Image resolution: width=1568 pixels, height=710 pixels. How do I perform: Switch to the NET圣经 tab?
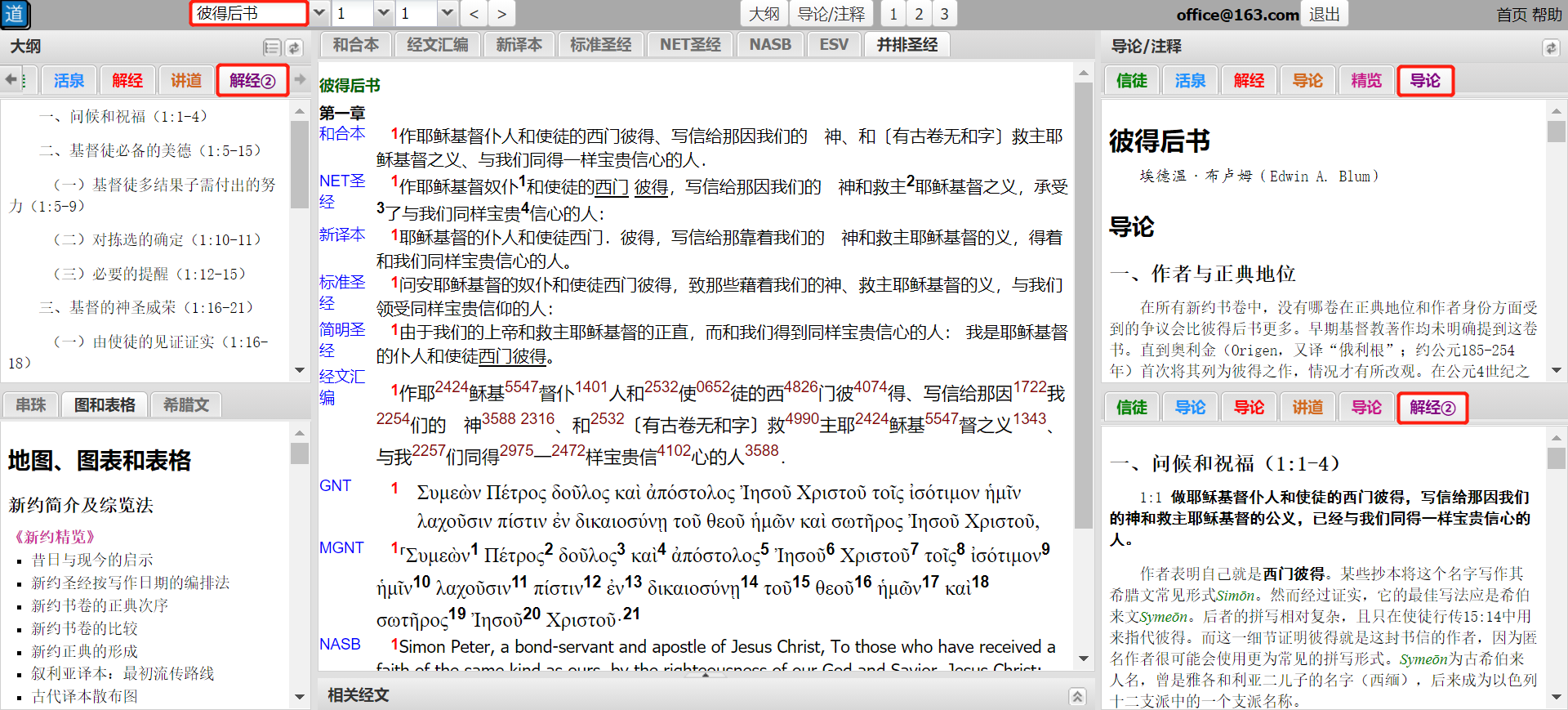(690, 45)
